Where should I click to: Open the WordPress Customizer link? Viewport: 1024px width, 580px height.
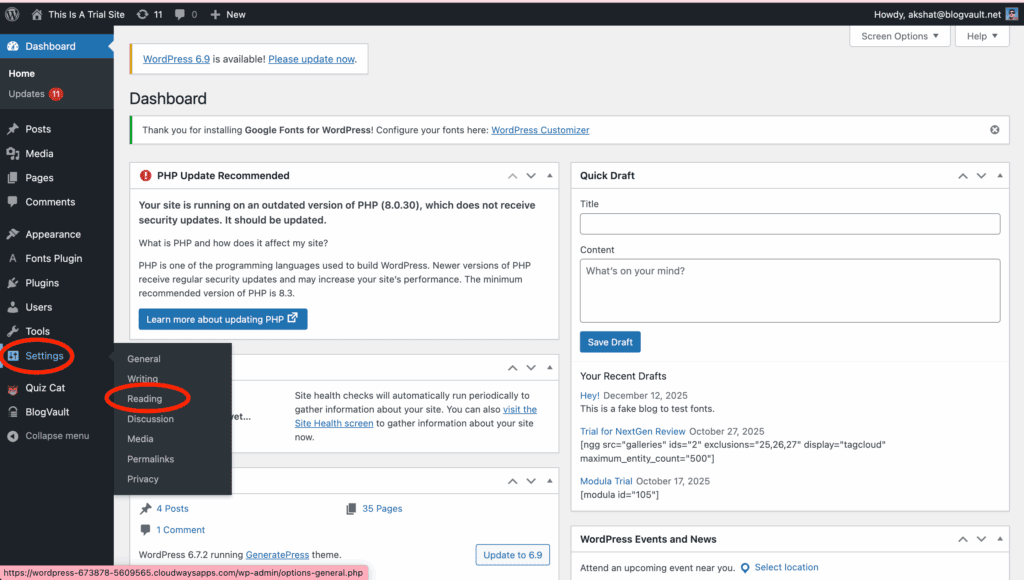click(x=540, y=130)
